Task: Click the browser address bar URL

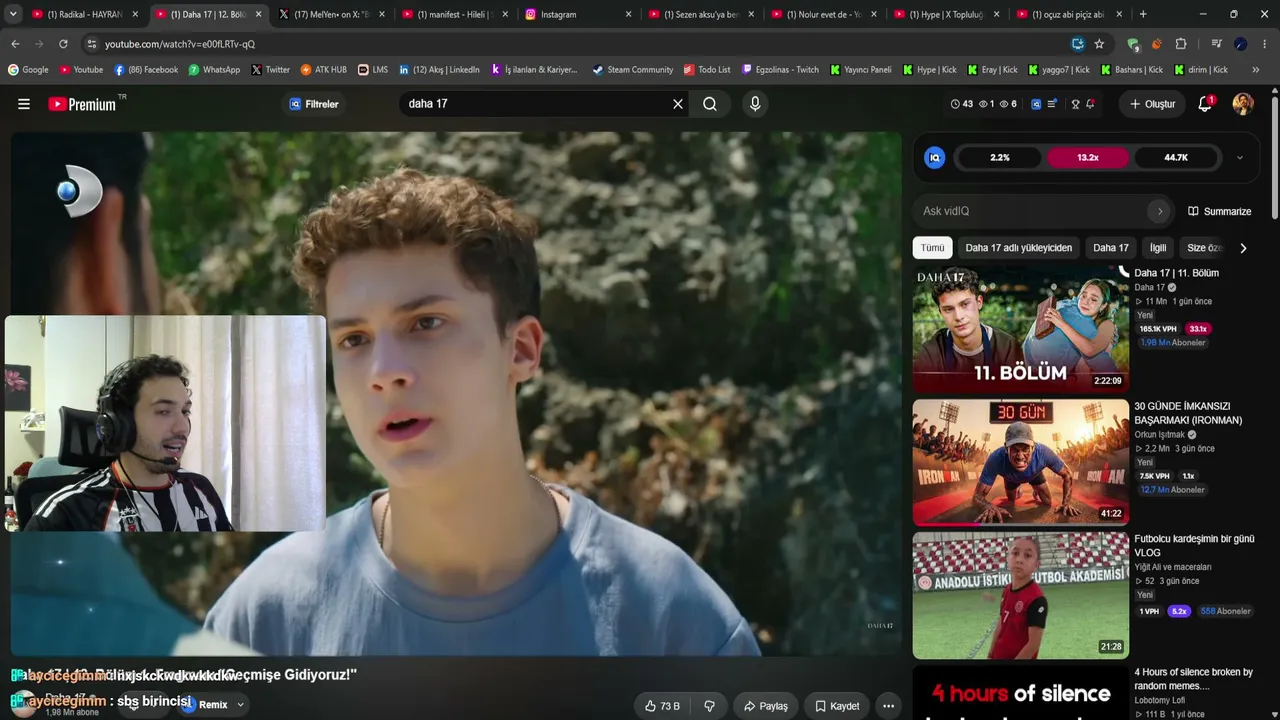Action: point(180,44)
